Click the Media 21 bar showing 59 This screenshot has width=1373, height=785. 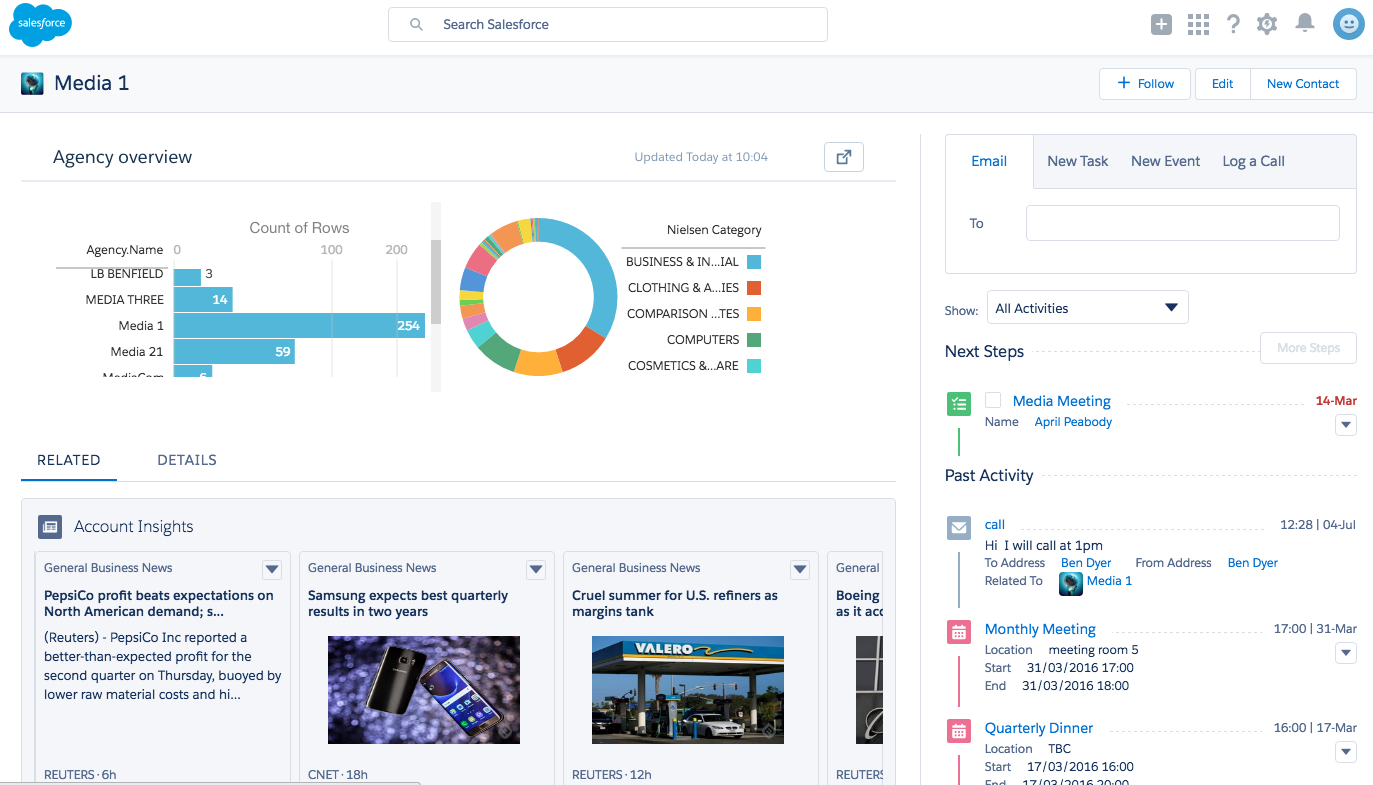pos(234,352)
